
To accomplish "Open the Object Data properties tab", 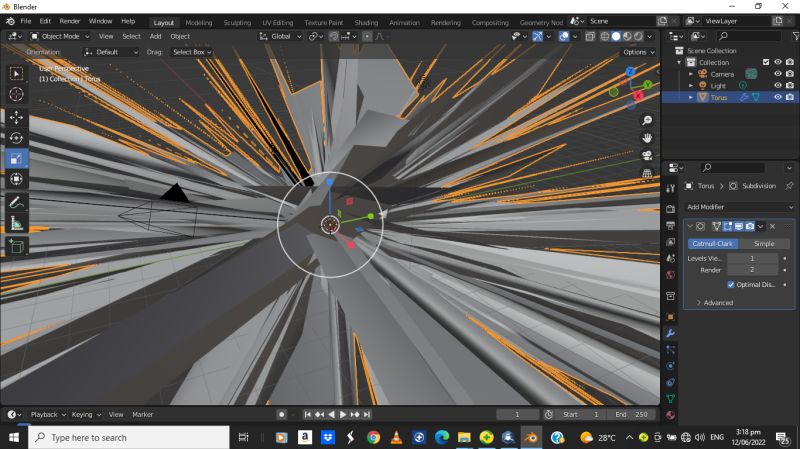I will pos(670,398).
